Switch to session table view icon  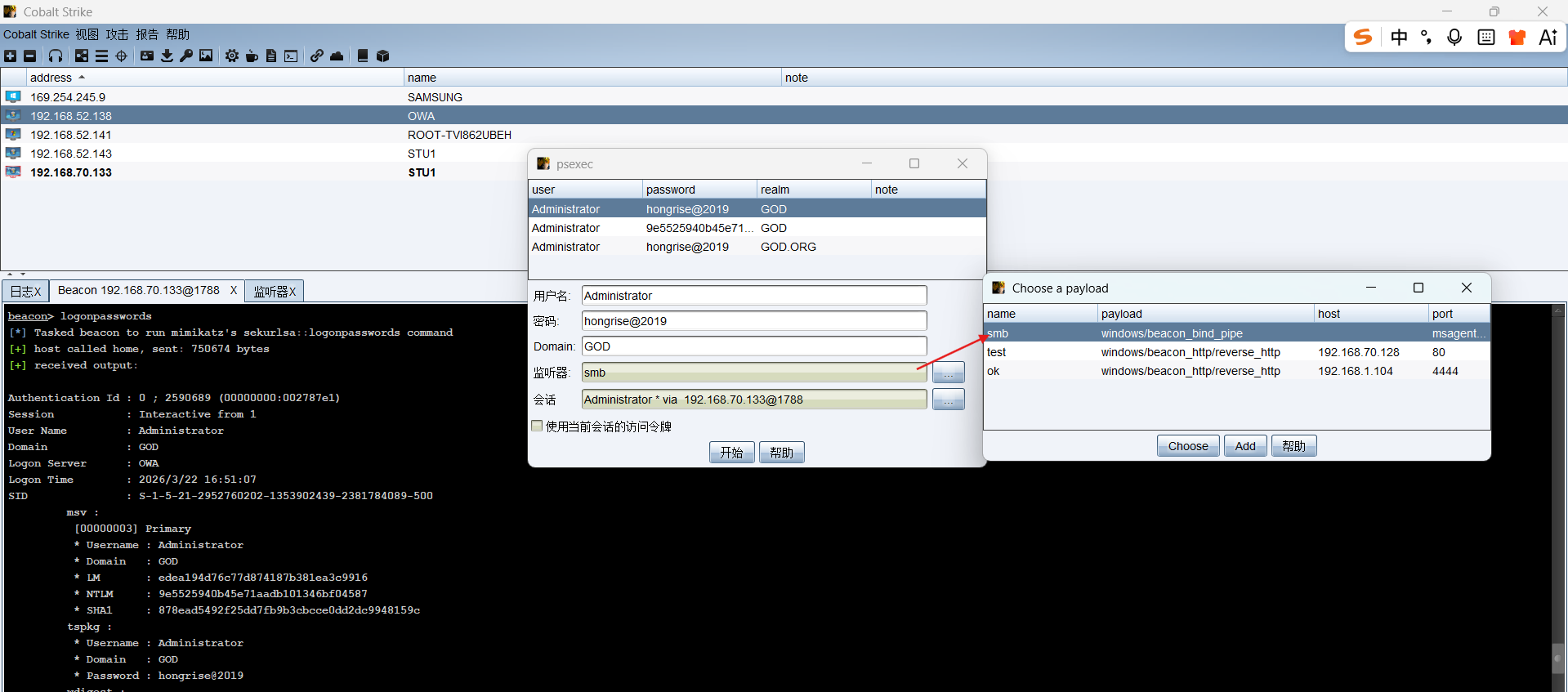(101, 56)
